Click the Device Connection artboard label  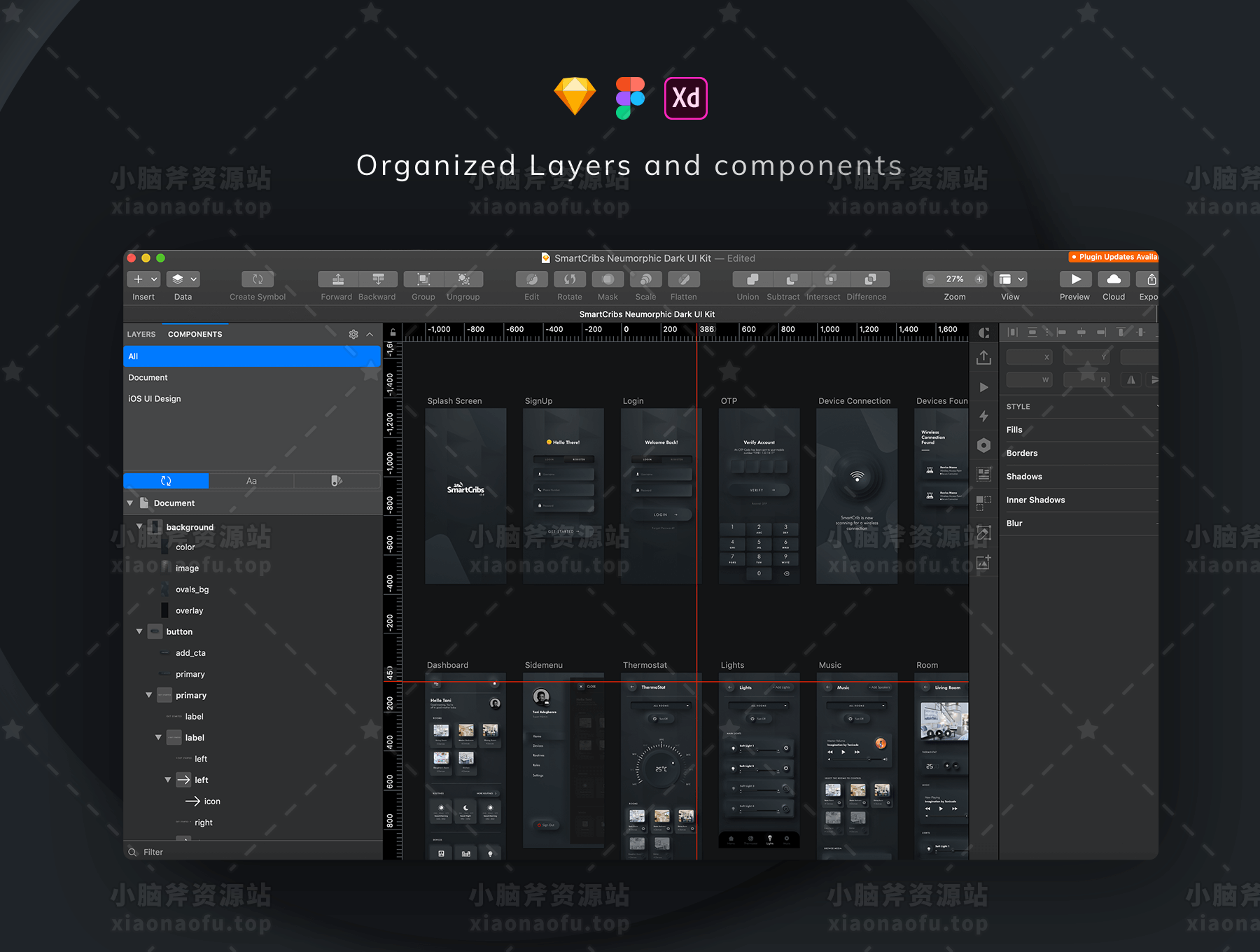855,401
